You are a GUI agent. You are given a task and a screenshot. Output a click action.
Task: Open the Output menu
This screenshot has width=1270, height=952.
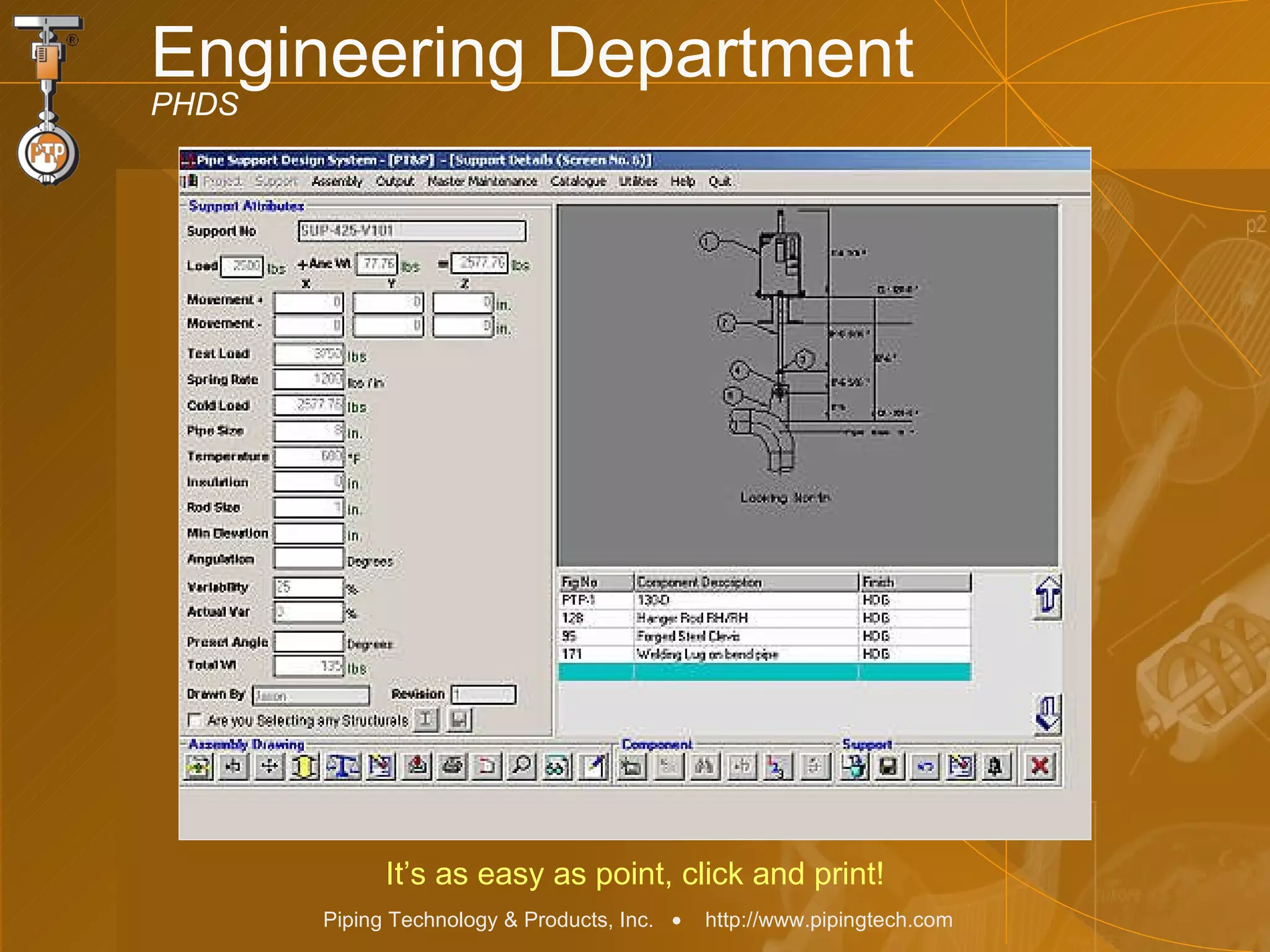click(395, 182)
